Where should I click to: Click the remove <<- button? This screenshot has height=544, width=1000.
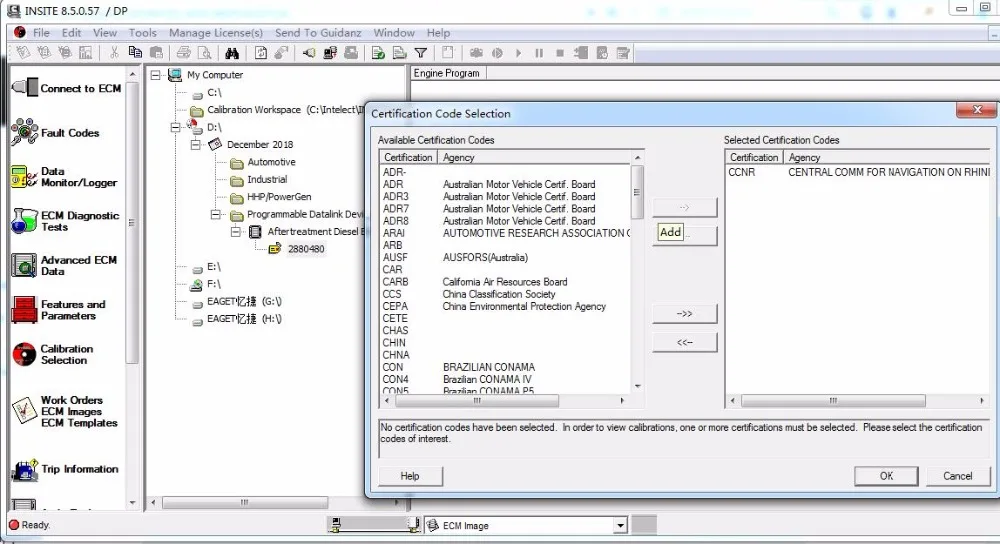tap(684, 342)
